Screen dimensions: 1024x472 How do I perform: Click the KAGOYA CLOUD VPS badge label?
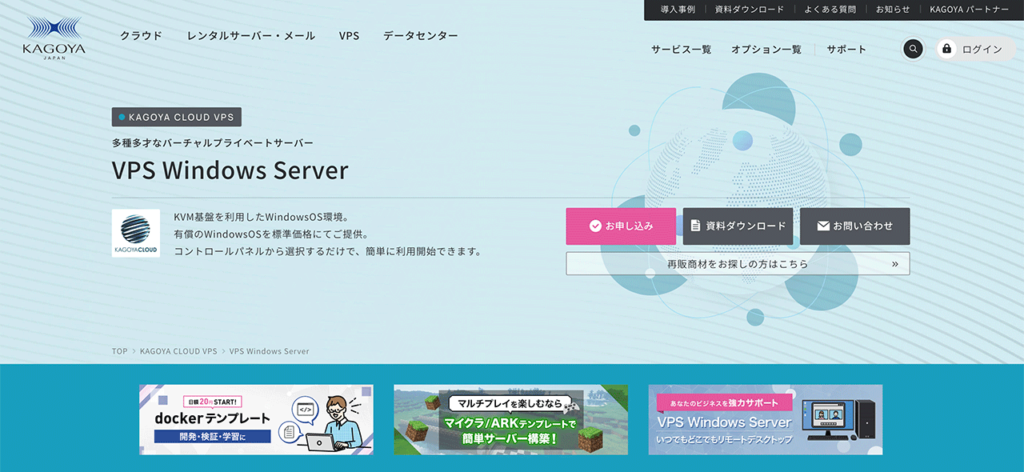coord(176,118)
